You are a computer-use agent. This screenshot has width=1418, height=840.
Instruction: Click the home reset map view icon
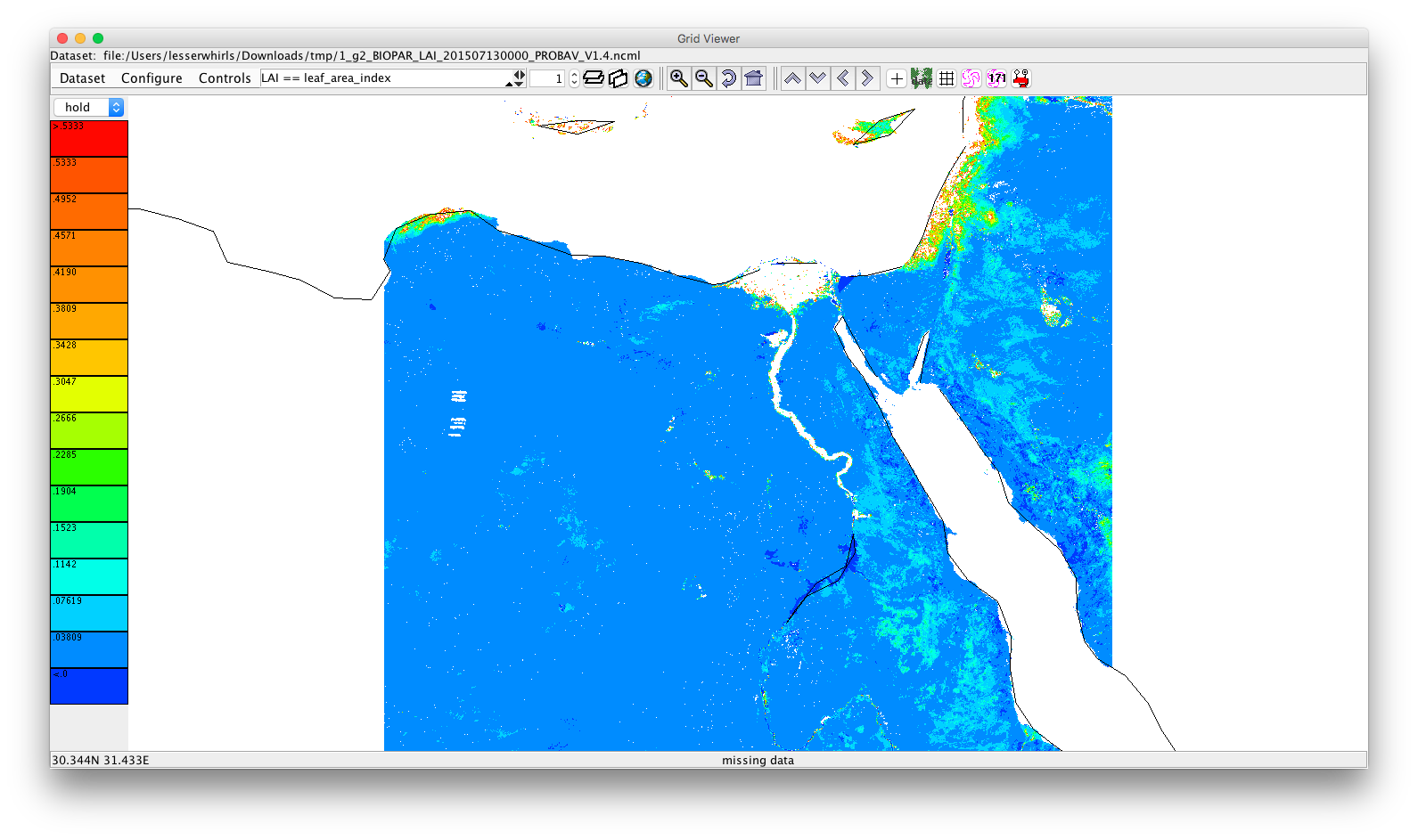(754, 78)
